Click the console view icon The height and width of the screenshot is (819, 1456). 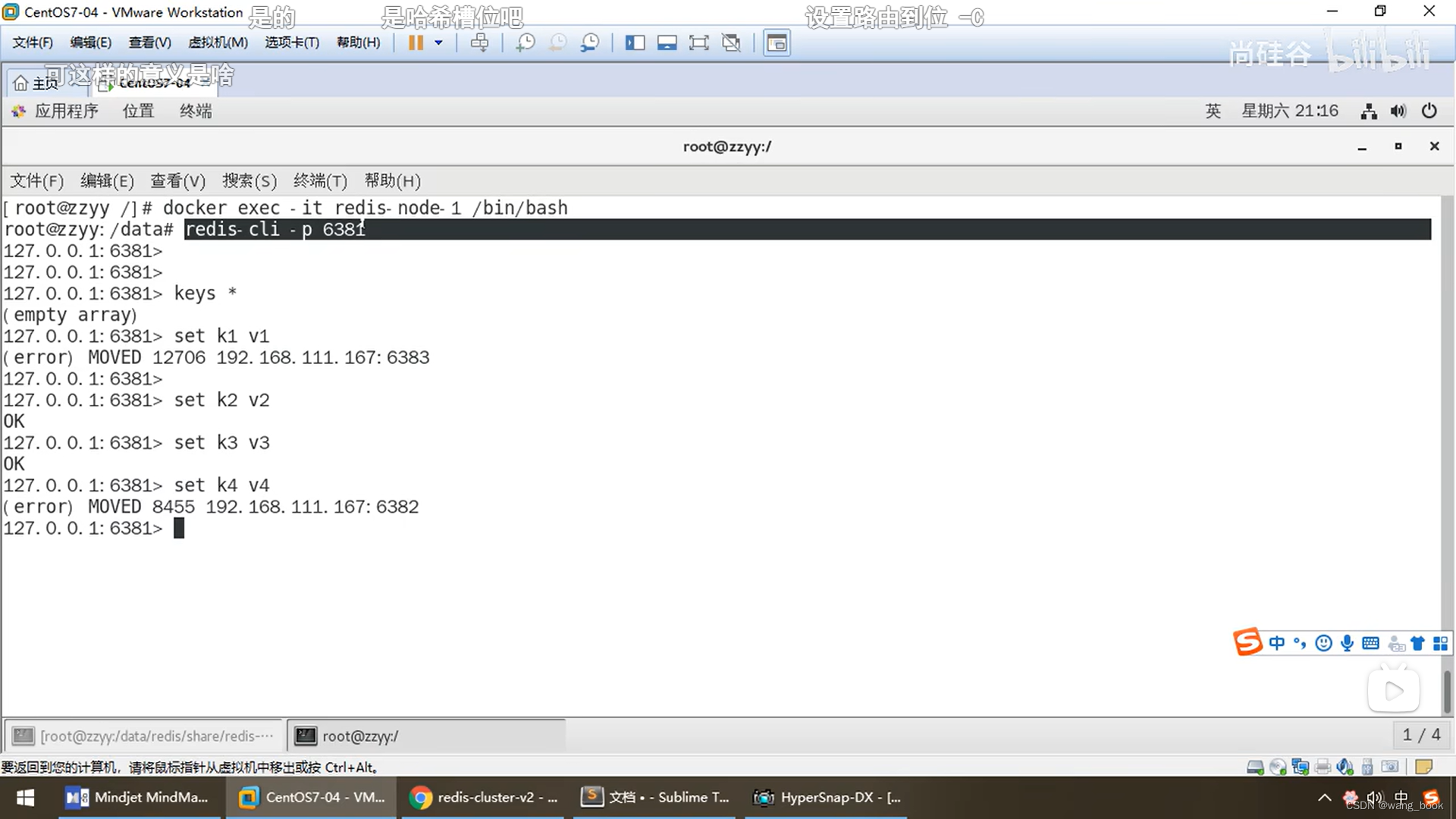click(777, 42)
